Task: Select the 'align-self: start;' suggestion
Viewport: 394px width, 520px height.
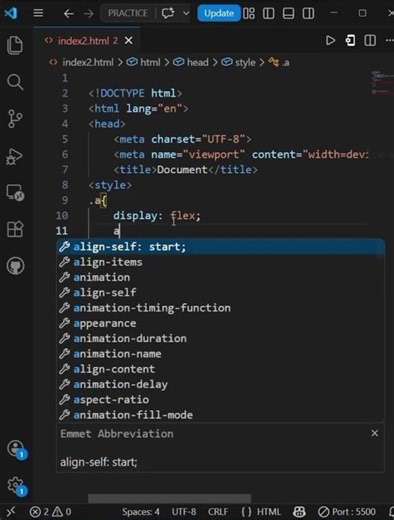Action: [221, 247]
